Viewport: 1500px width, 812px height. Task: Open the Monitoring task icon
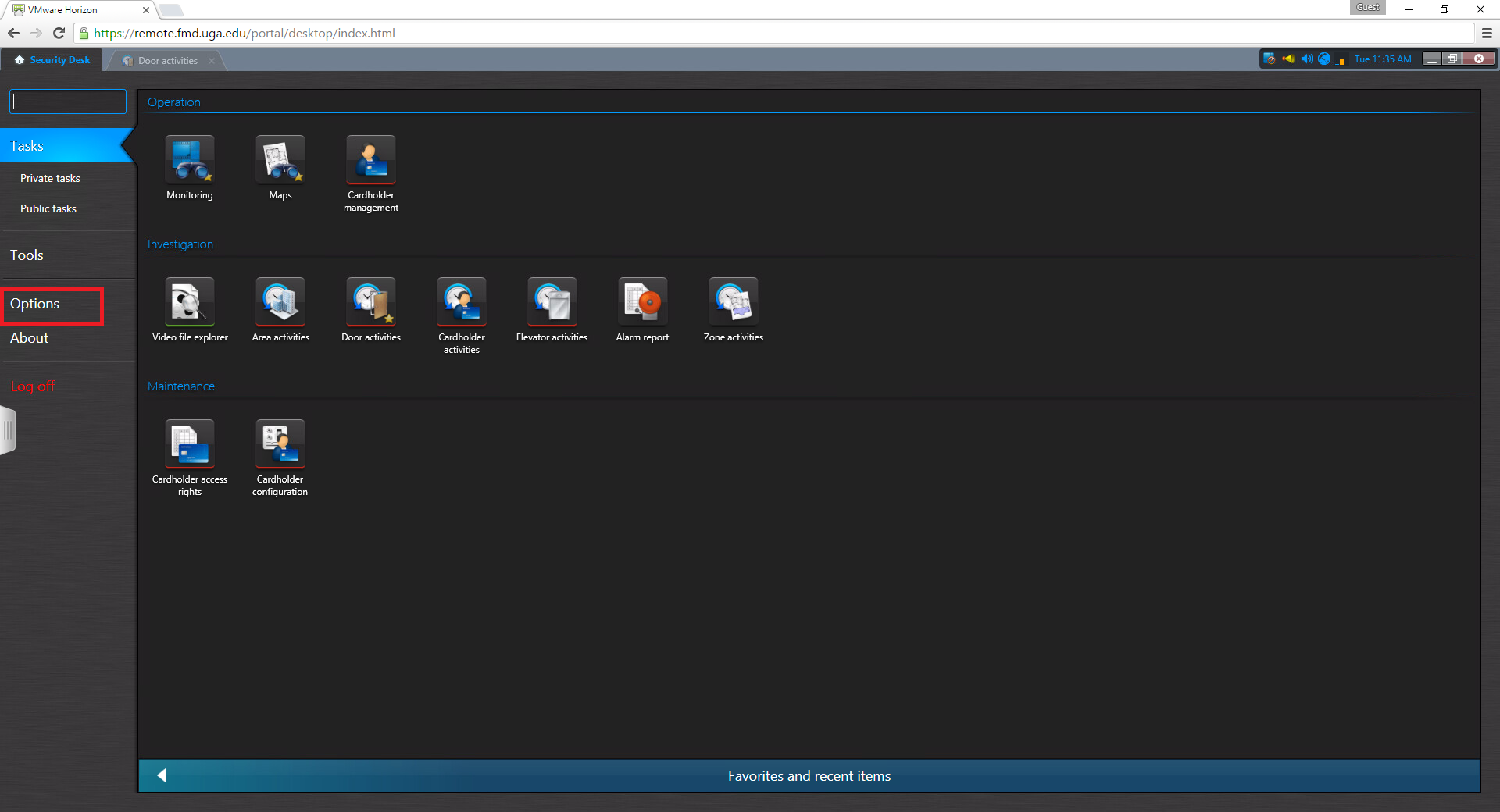pyautogui.click(x=189, y=160)
